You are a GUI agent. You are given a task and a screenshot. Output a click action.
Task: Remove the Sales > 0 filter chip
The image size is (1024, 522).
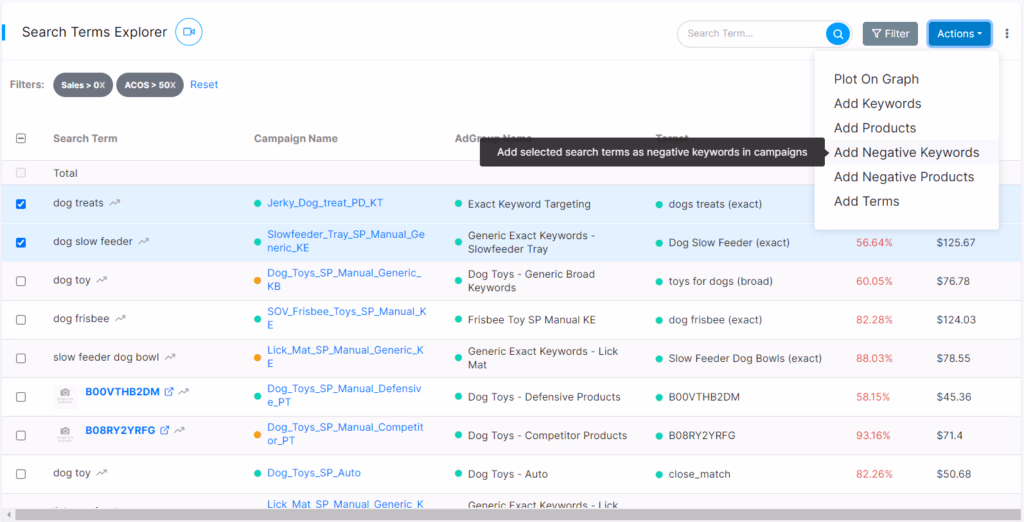tap(101, 85)
